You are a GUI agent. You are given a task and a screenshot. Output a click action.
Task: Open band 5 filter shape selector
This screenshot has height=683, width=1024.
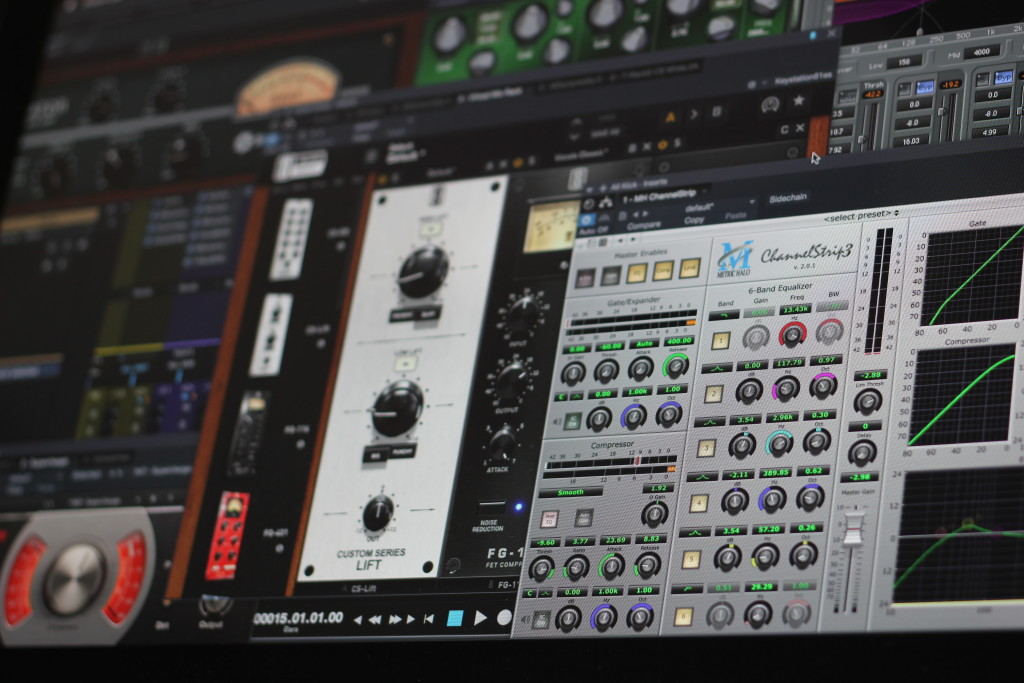click(694, 533)
